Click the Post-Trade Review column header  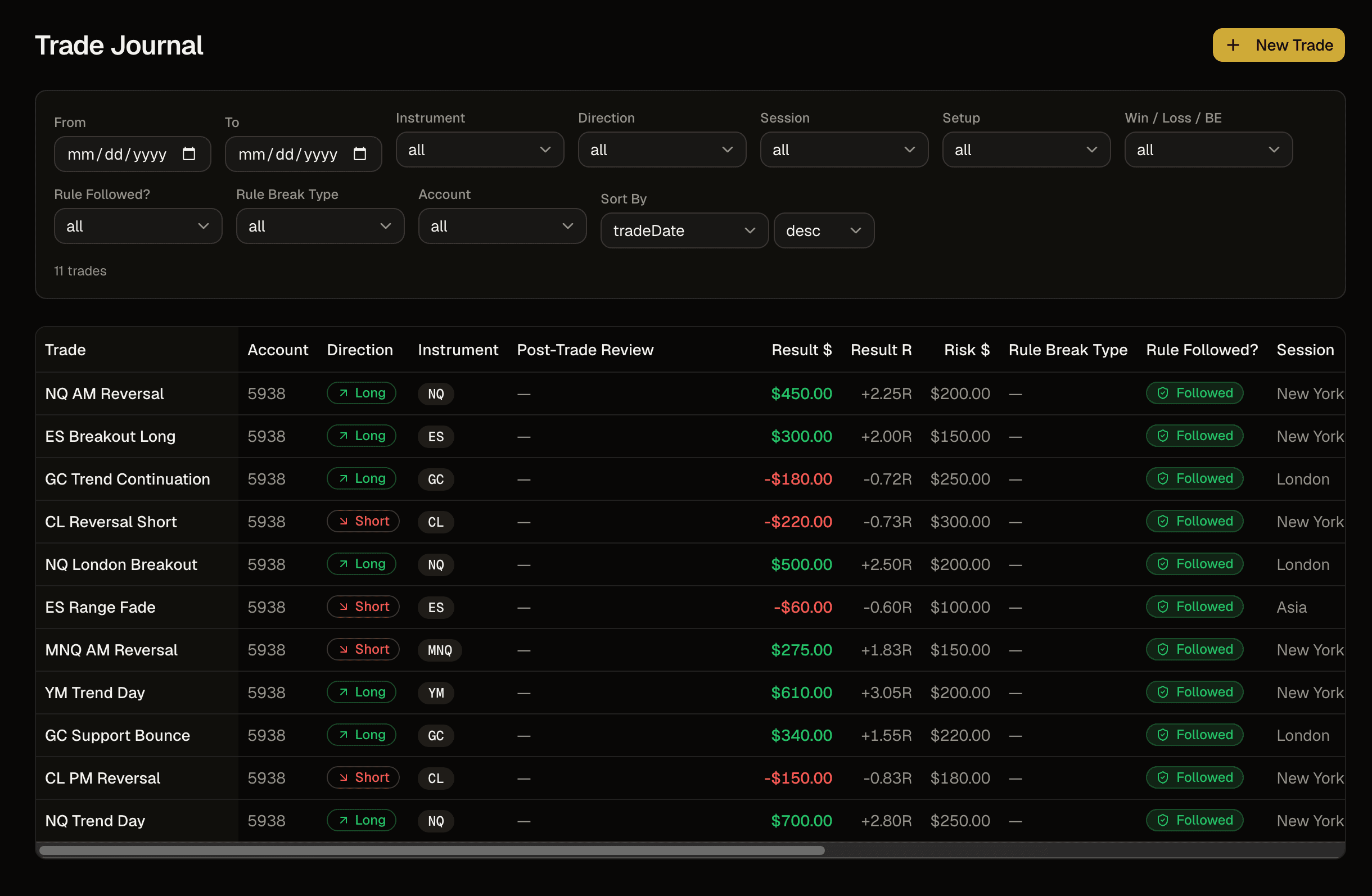585,350
